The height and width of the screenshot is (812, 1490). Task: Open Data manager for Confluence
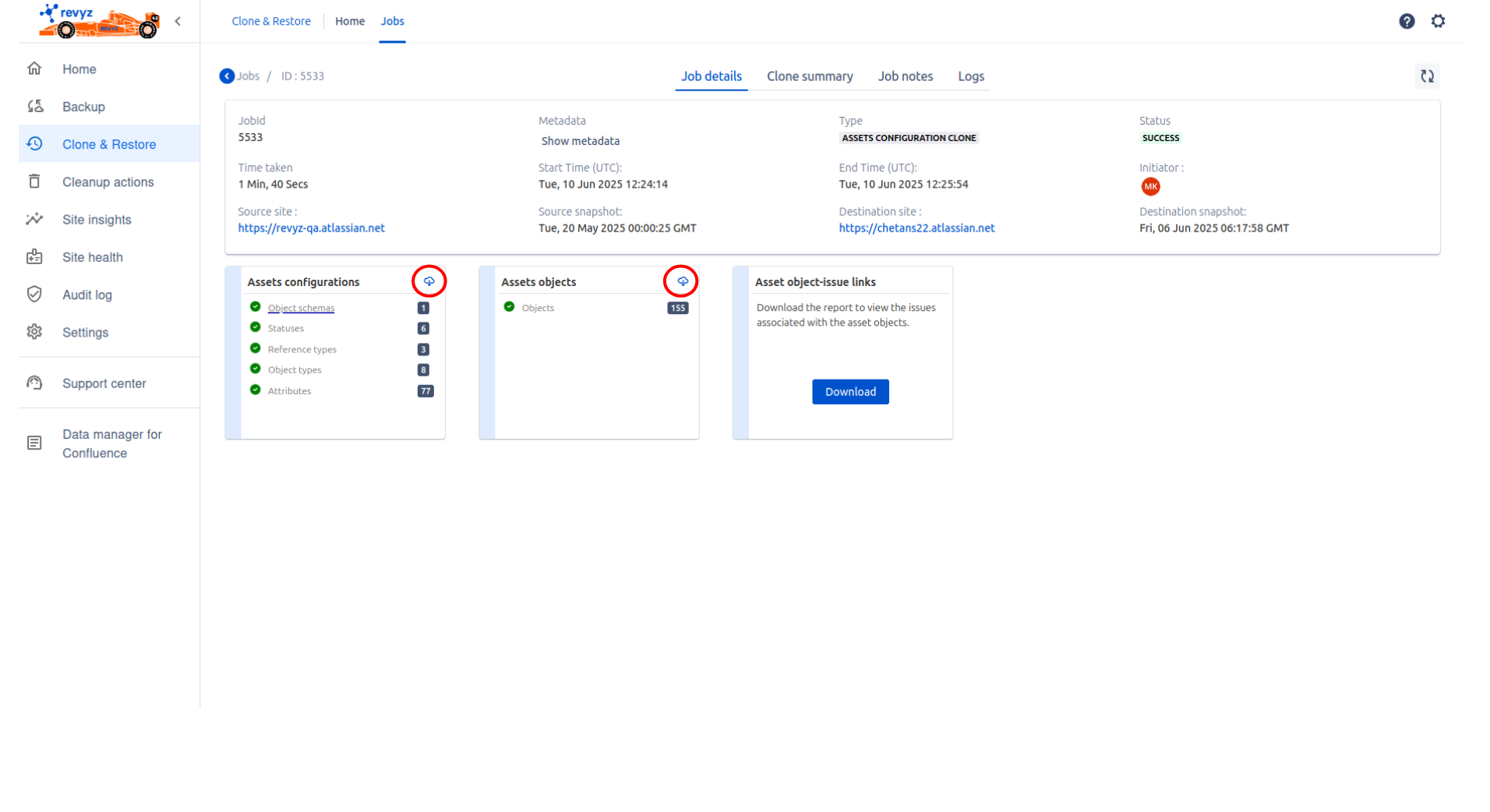point(111,443)
